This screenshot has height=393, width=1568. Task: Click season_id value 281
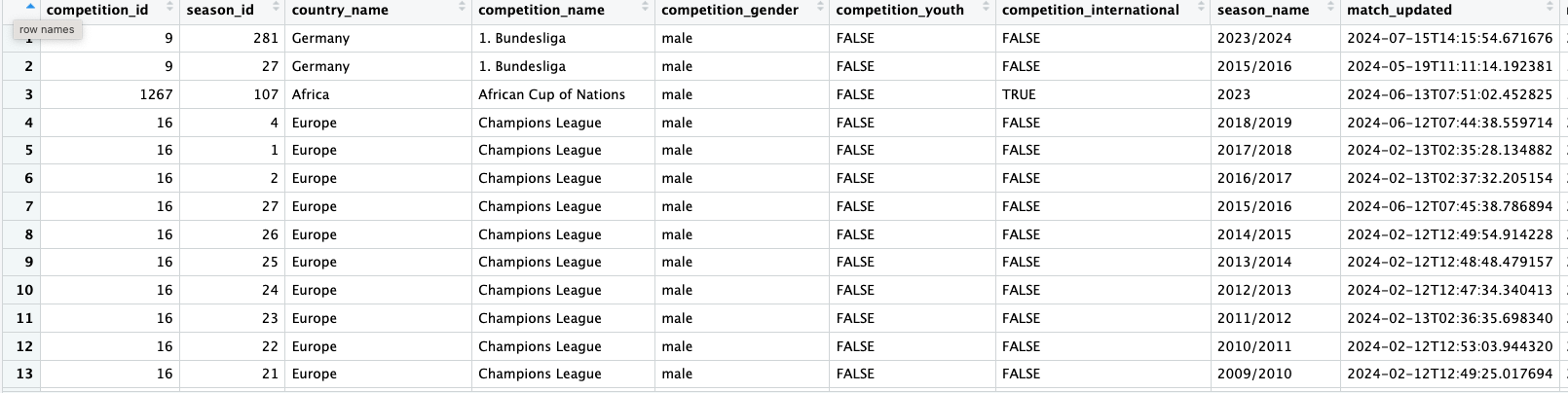266,38
